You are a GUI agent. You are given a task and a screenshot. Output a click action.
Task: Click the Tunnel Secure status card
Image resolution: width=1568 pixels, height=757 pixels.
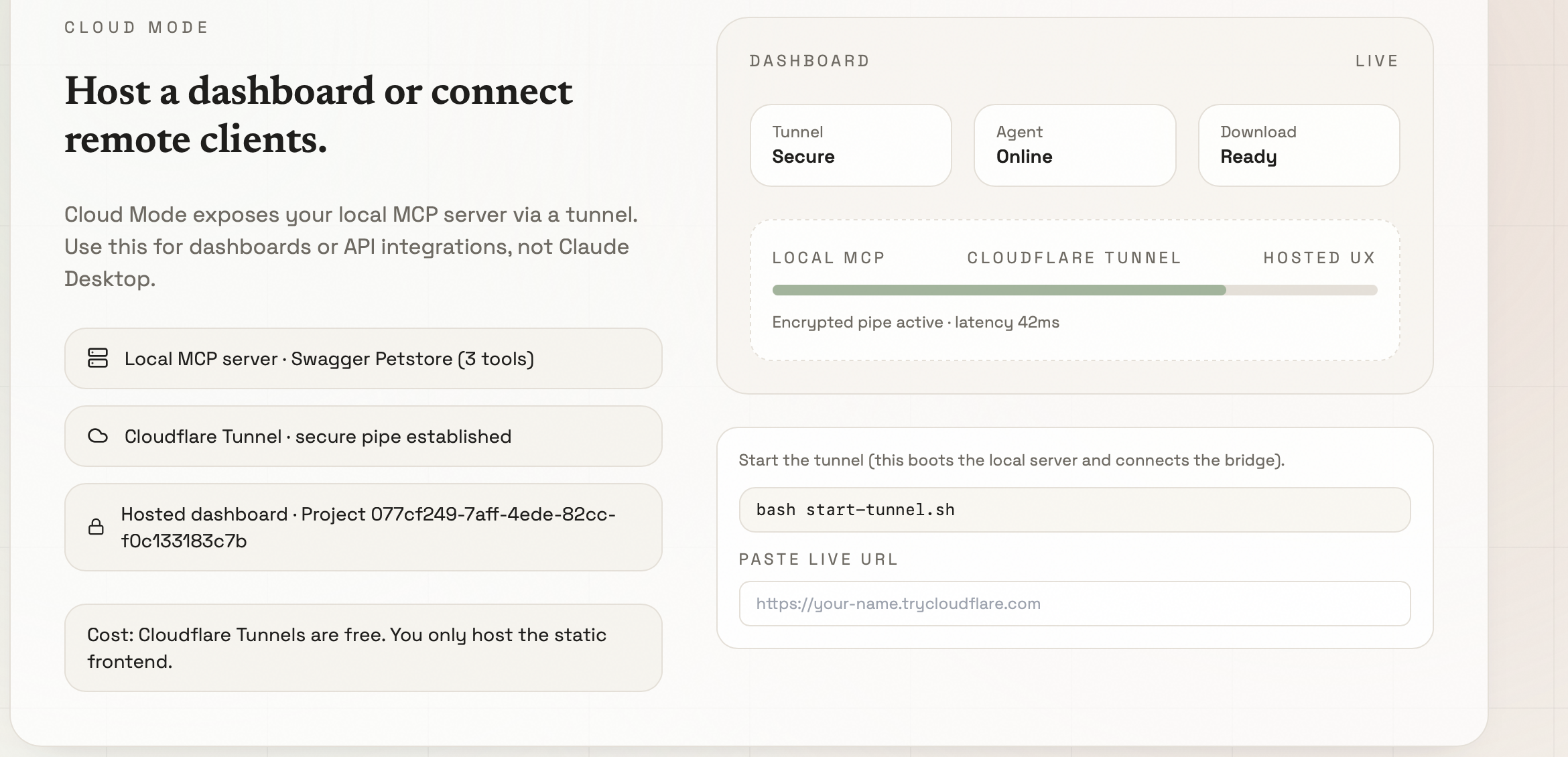click(x=850, y=145)
